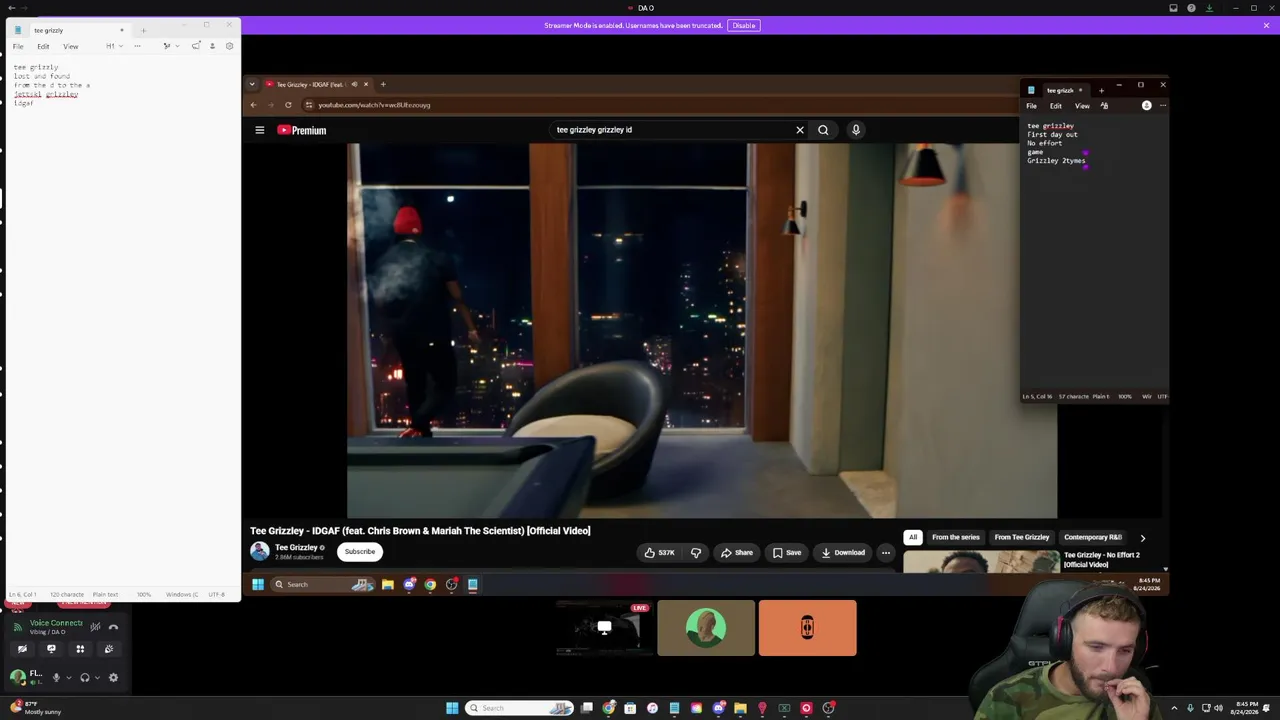The height and width of the screenshot is (720, 1280).
Task: Open Chrome from Windows taskbar
Action: click(x=608, y=708)
